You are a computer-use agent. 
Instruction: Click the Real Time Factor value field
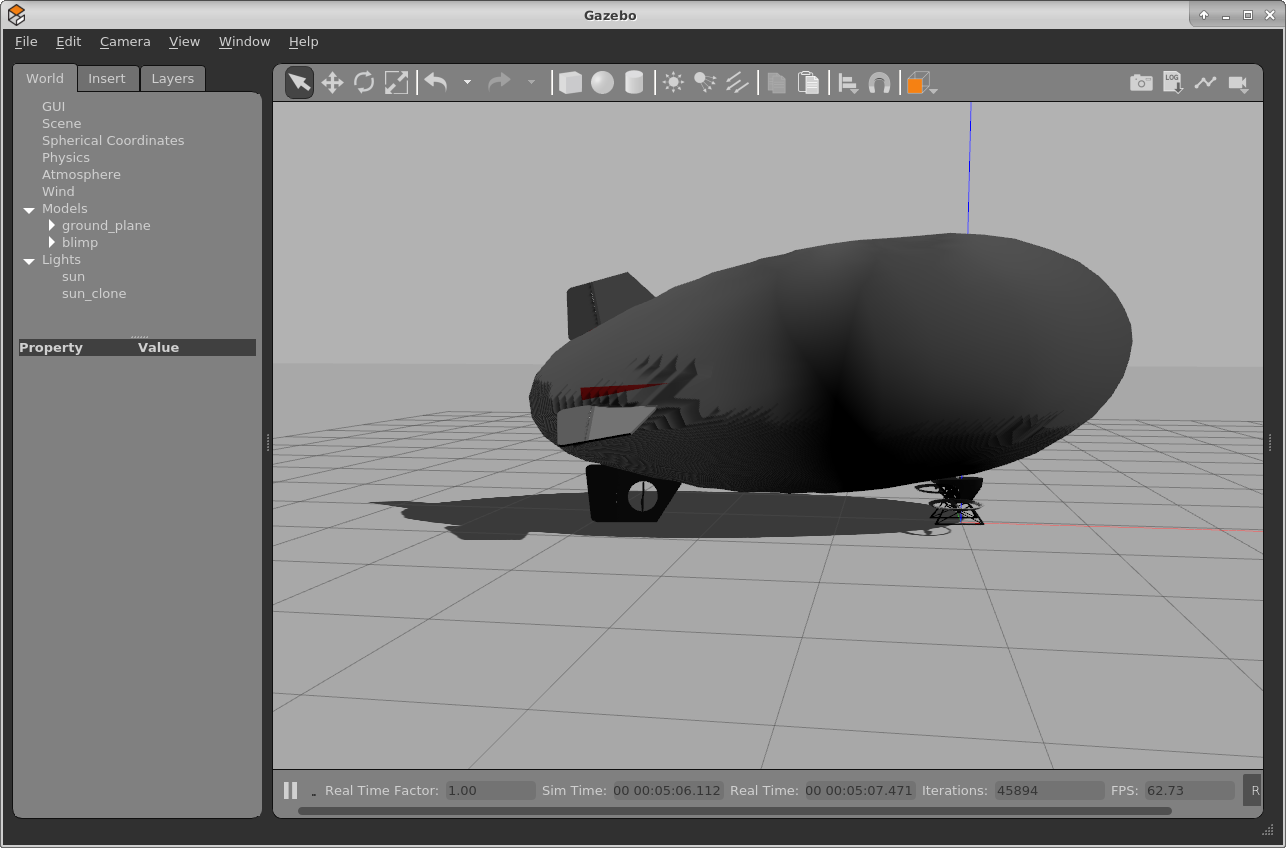[x=490, y=790]
